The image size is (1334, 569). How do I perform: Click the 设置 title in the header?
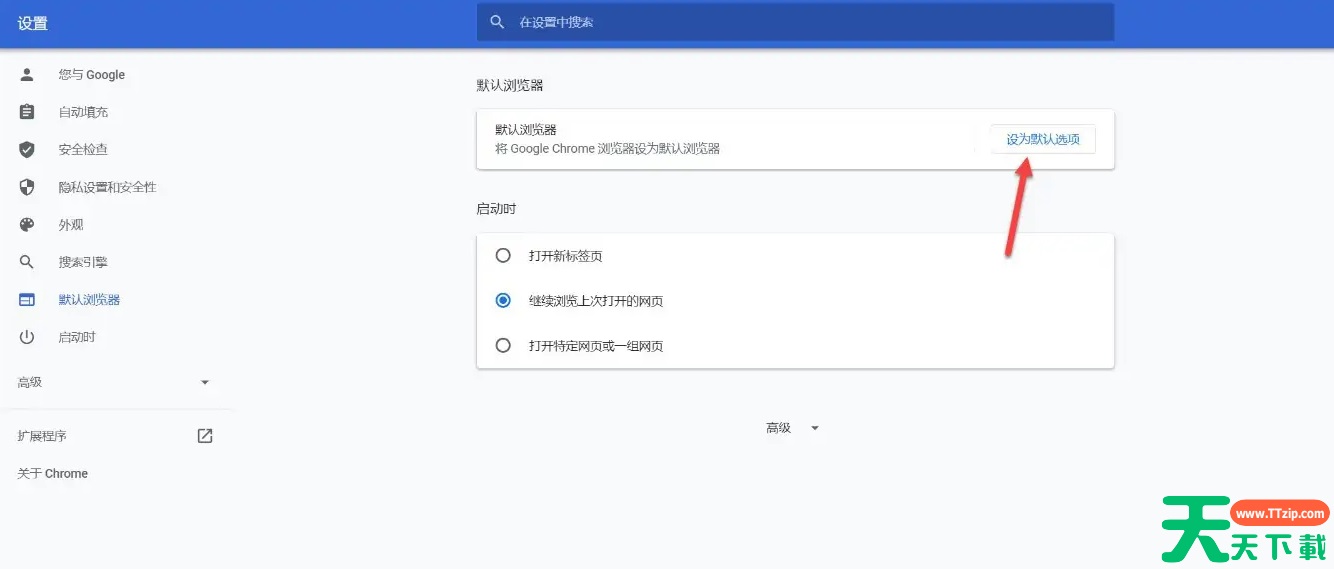33,23
